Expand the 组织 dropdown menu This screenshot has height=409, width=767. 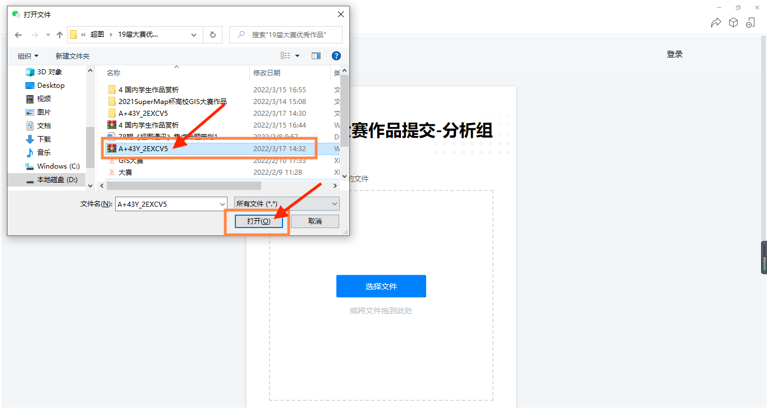click(x=28, y=56)
